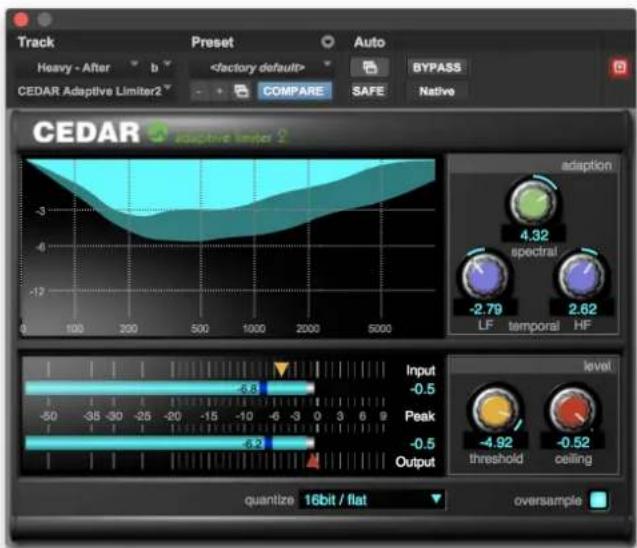This screenshot has width=637, height=548.
Task: Click the level panel title
Action: pos(597,366)
